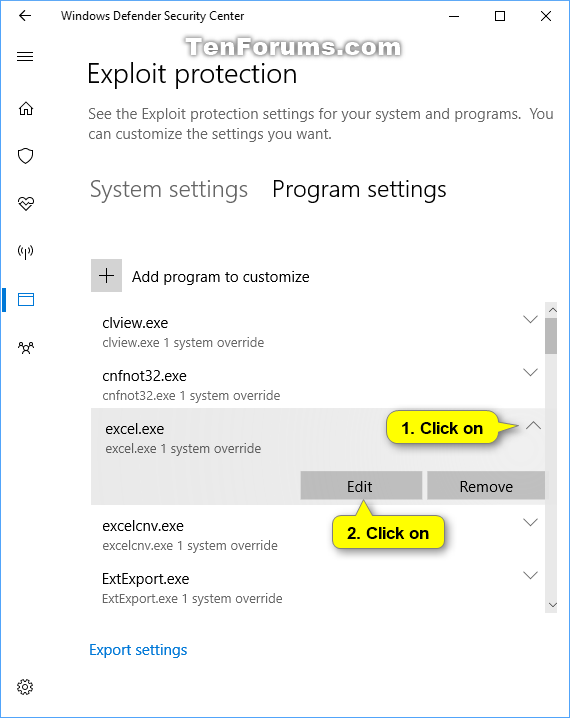The height and width of the screenshot is (718, 570).
Task: Open Firewall & network protection antenna icon
Action: point(26,251)
